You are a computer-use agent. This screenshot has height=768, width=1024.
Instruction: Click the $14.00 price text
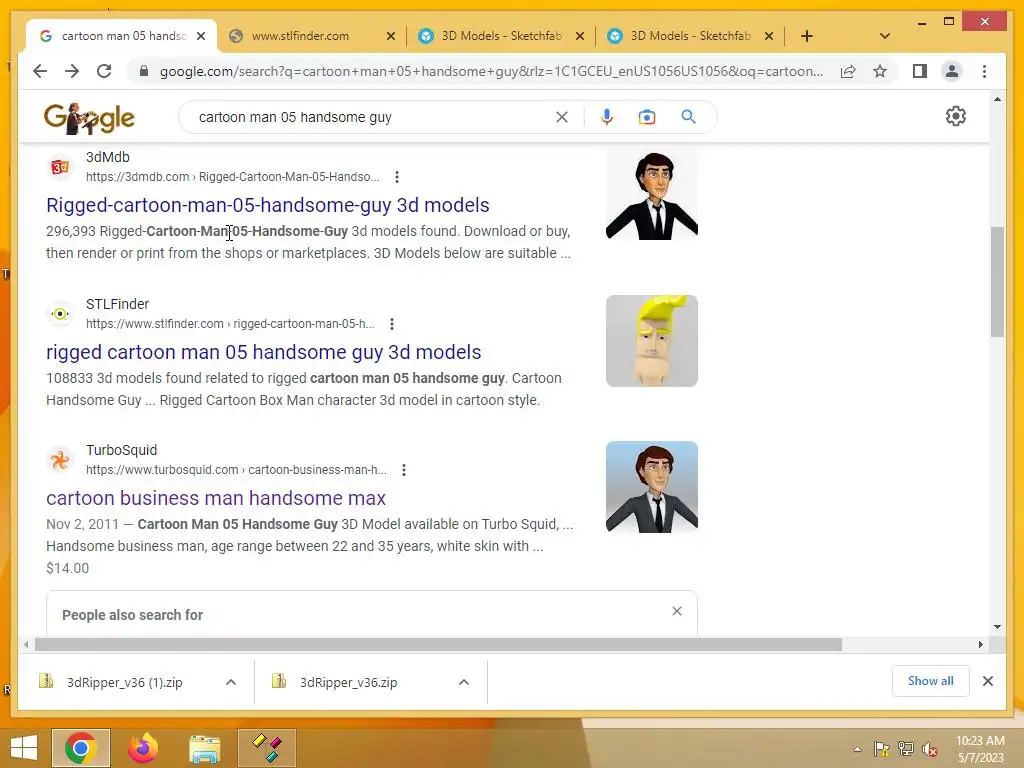pyautogui.click(x=67, y=568)
